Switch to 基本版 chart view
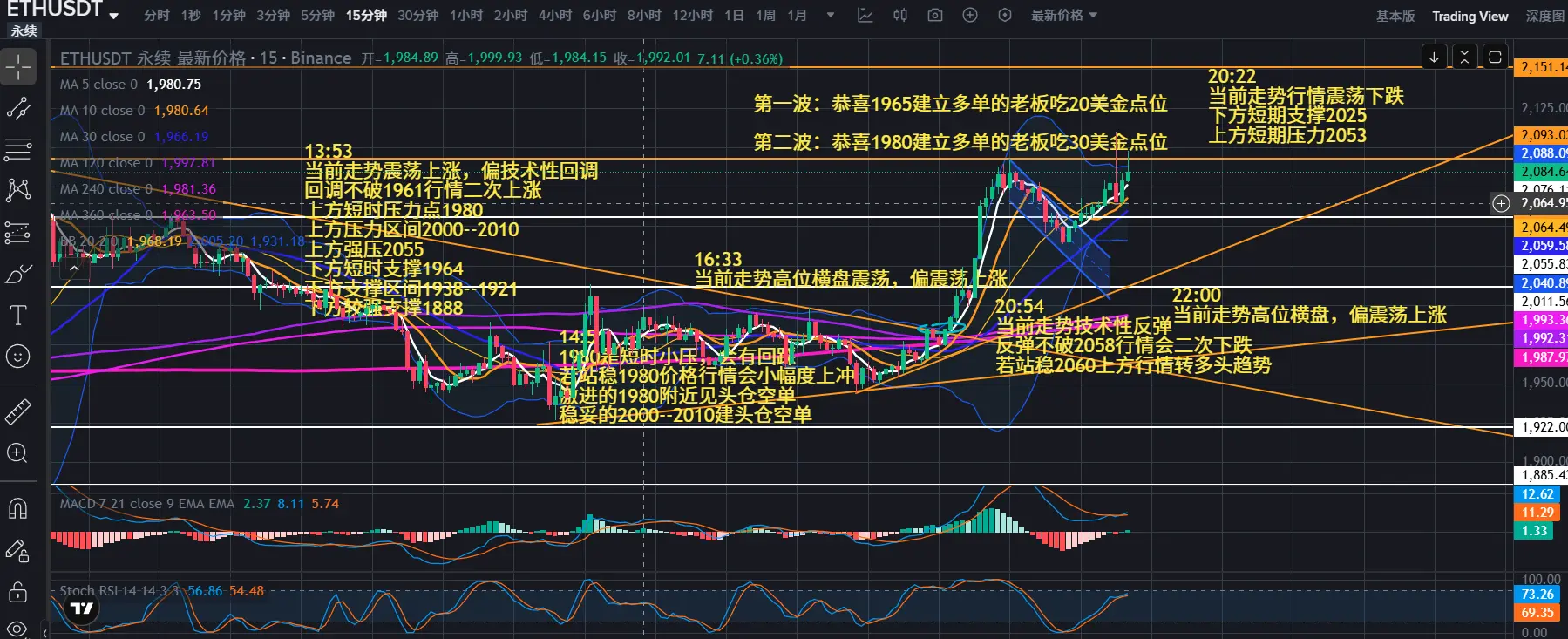1568x639 pixels. pyautogui.click(x=1395, y=16)
